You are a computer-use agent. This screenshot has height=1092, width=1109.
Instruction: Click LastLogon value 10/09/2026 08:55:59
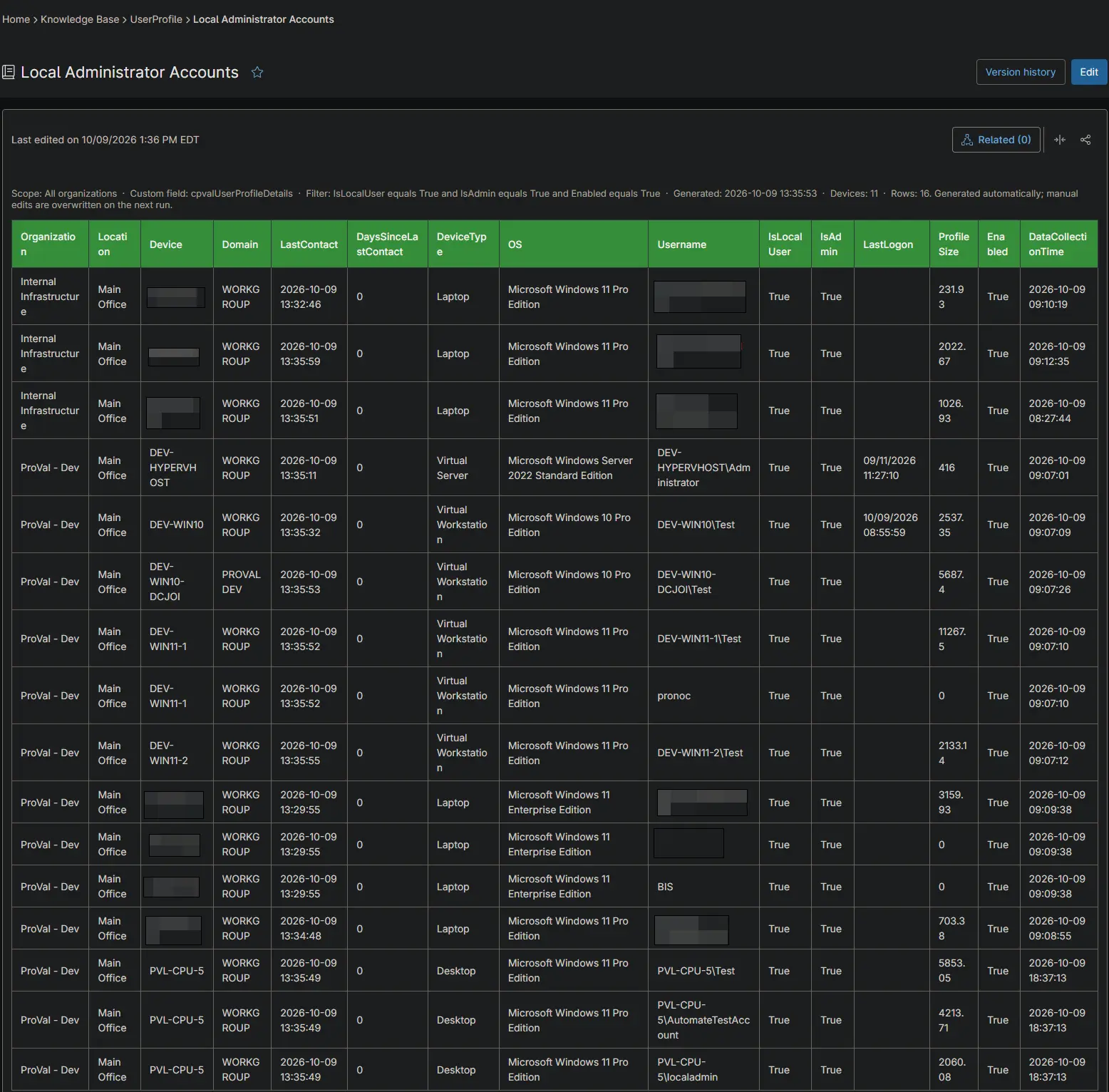click(x=892, y=525)
